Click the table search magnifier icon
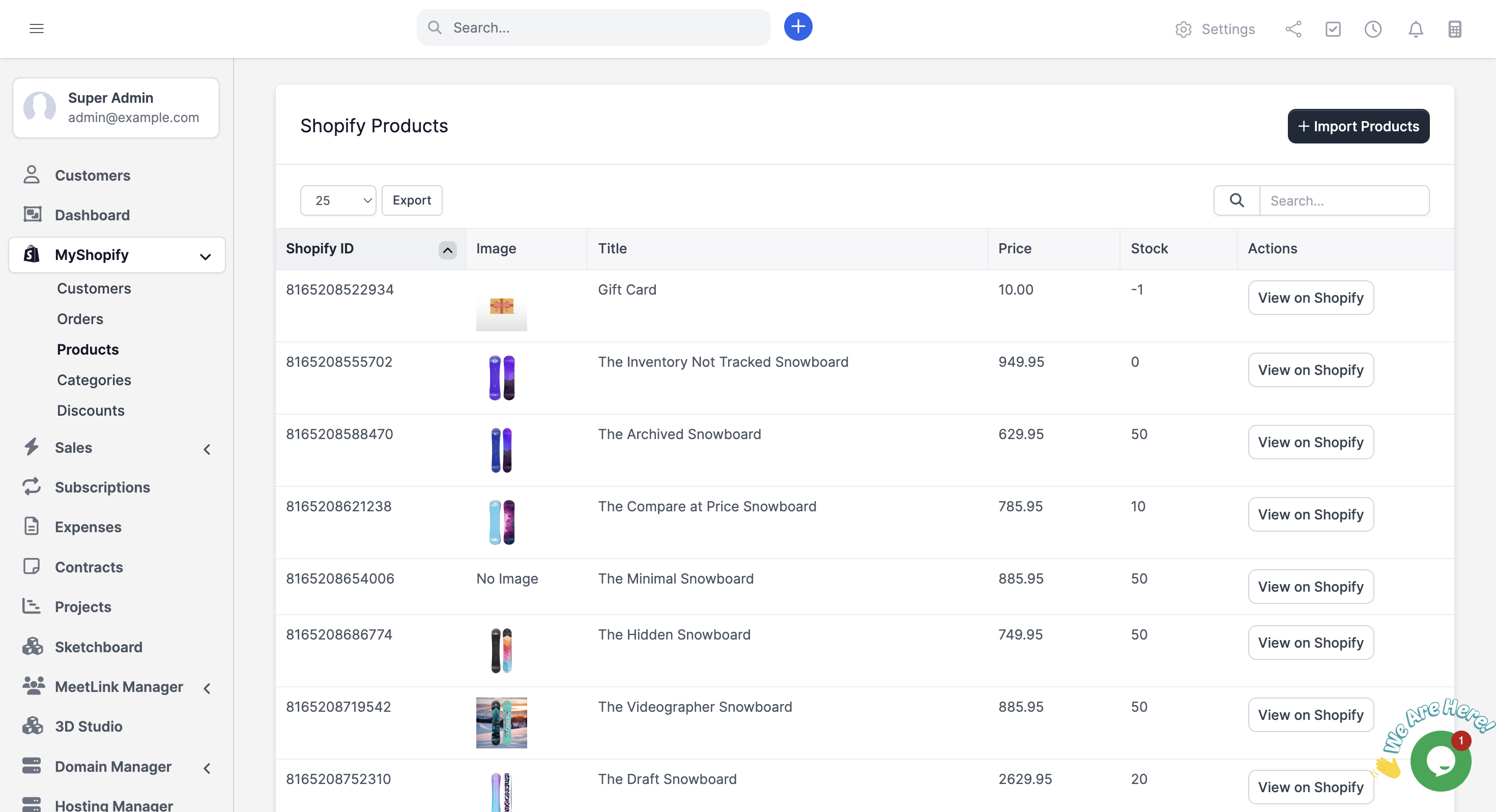Image resolution: width=1496 pixels, height=812 pixels. click(1236, 200)
